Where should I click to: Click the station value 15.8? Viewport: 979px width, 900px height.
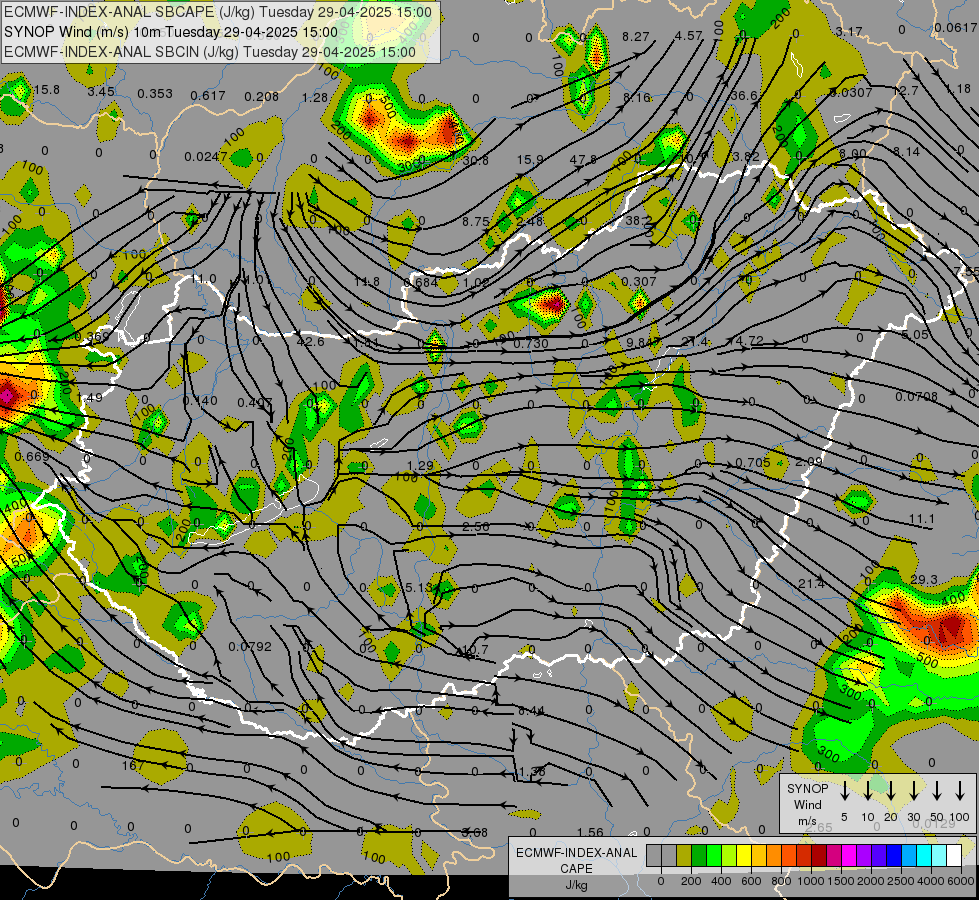[x=47, y=90]
